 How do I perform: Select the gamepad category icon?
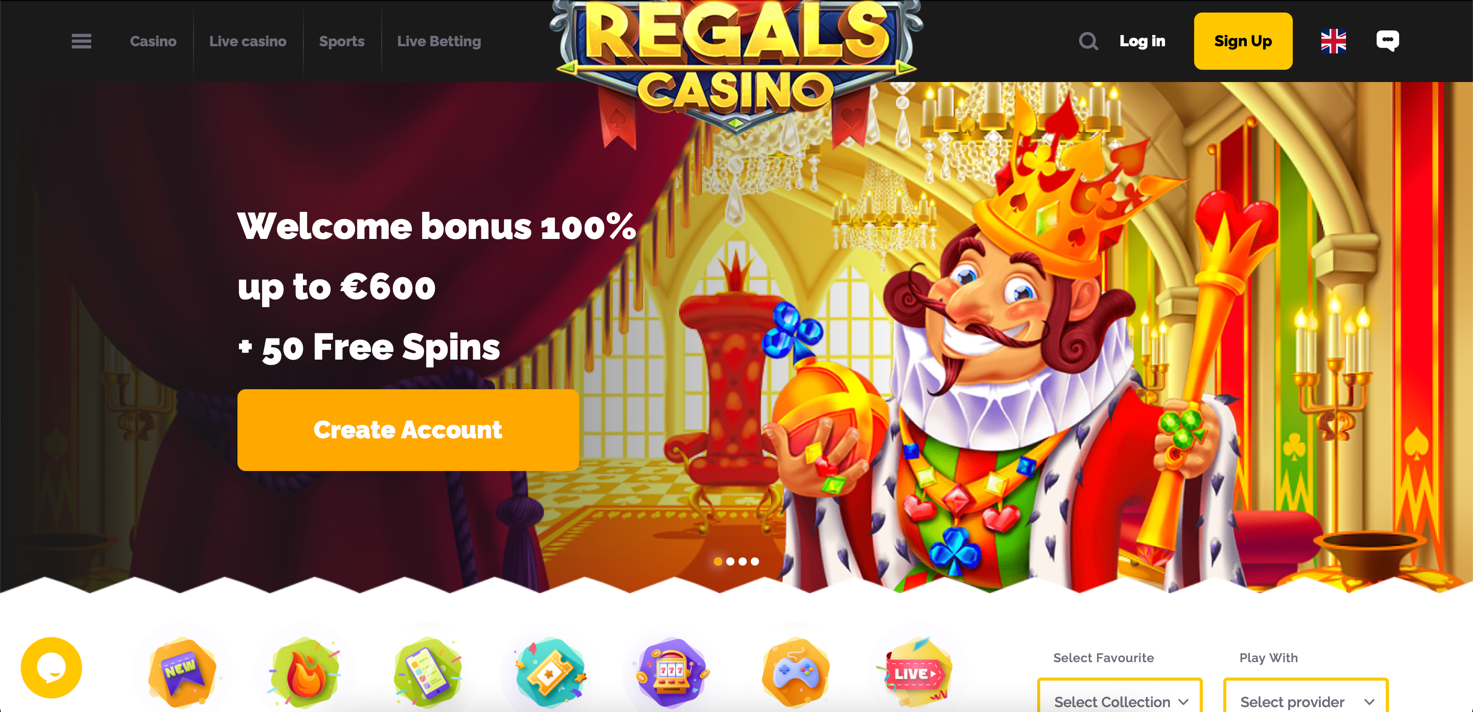[796, 673]
